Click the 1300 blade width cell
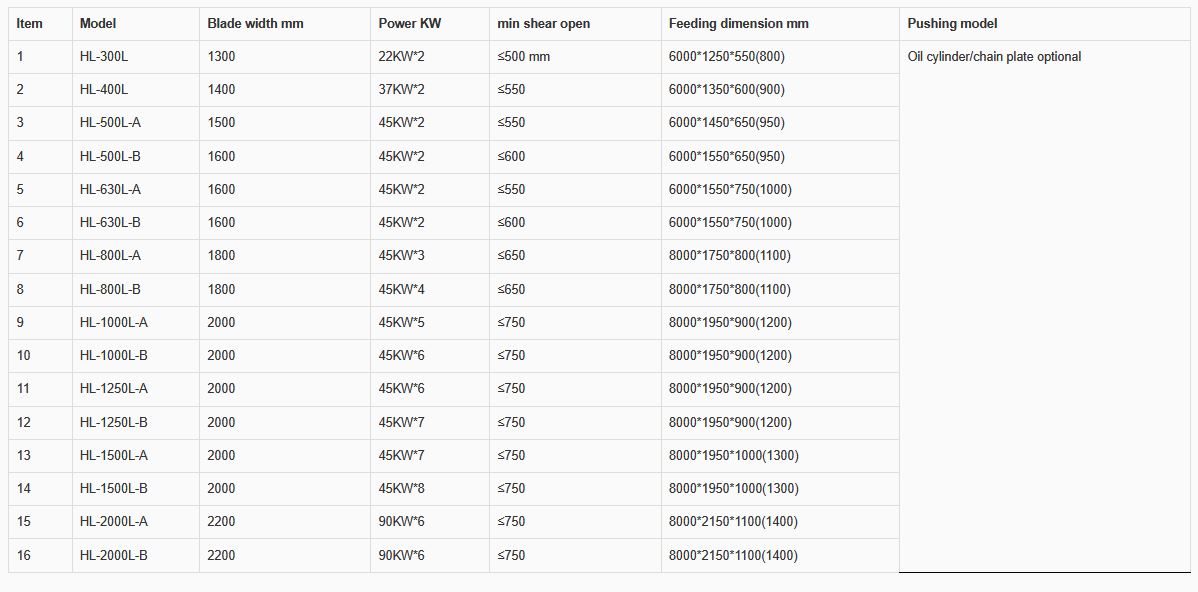 [222, 57]
